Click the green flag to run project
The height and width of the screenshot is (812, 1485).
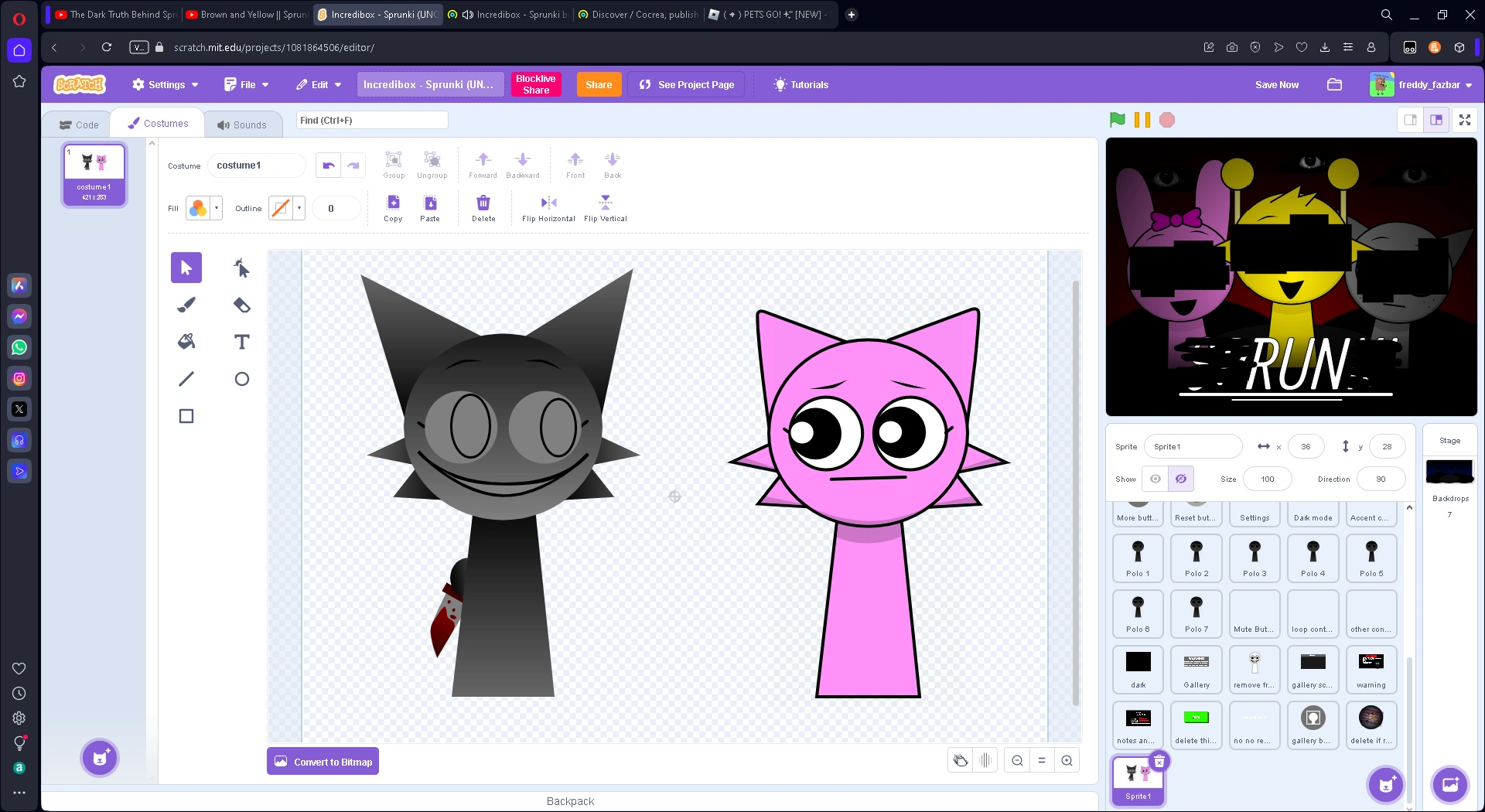pyautogui.click(x=1117, y=120)
